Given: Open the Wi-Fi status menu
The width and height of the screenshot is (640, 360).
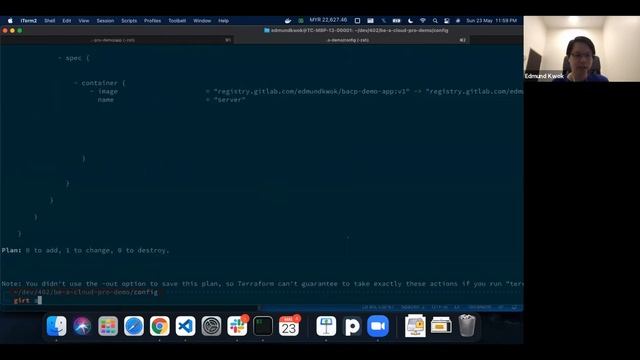Looking at the screenshot, I should [423, 20].
